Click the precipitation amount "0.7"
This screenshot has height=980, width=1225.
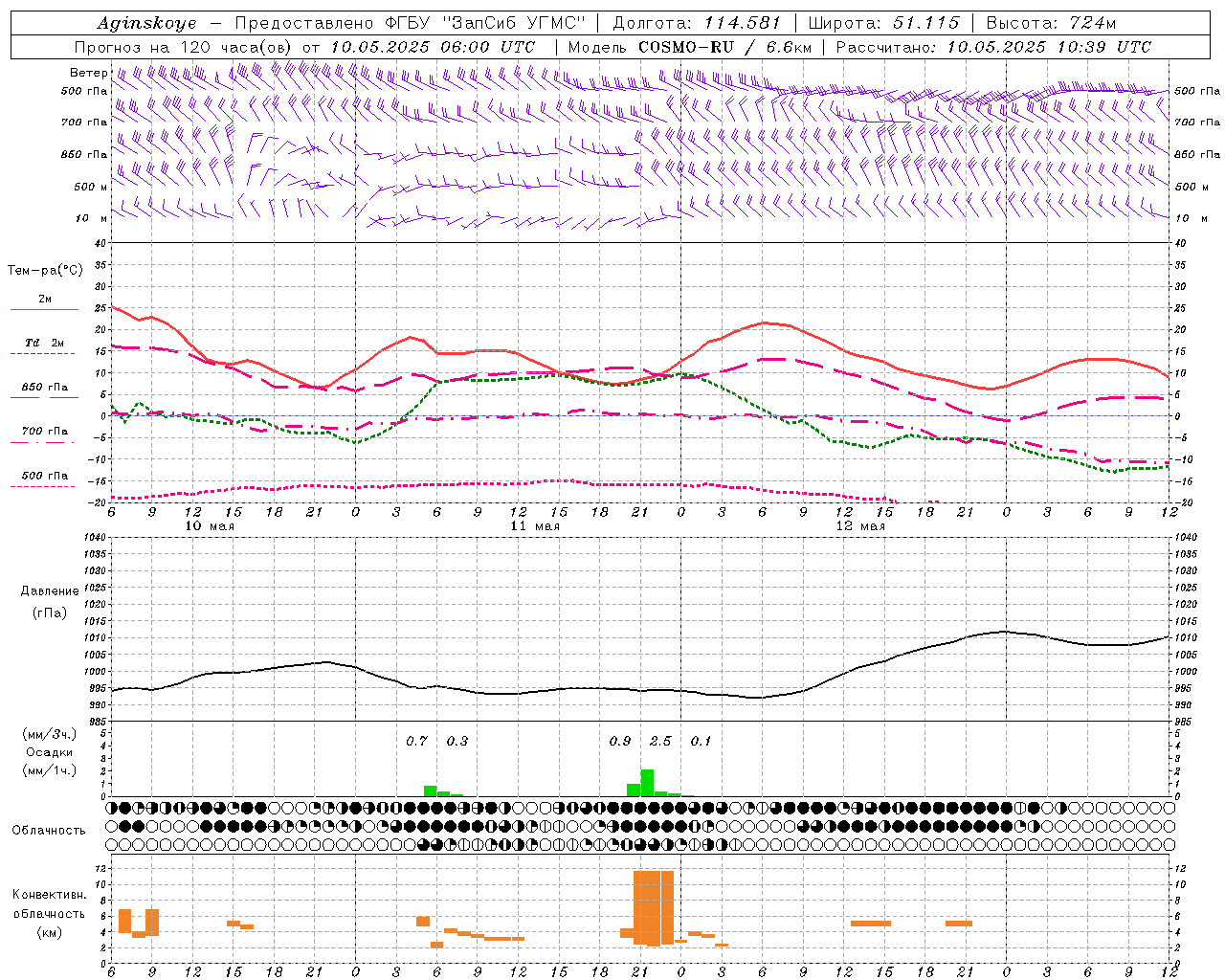coord(416,741)
